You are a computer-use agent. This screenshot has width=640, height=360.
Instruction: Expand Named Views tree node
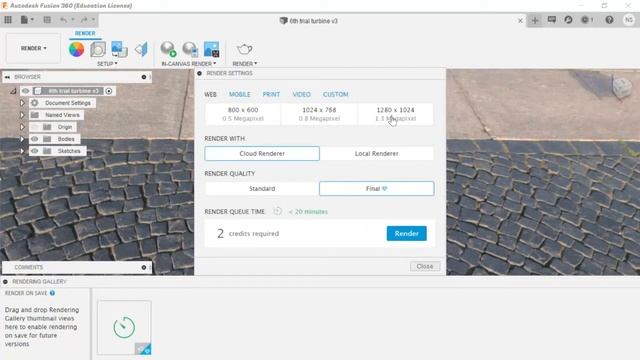22,115
